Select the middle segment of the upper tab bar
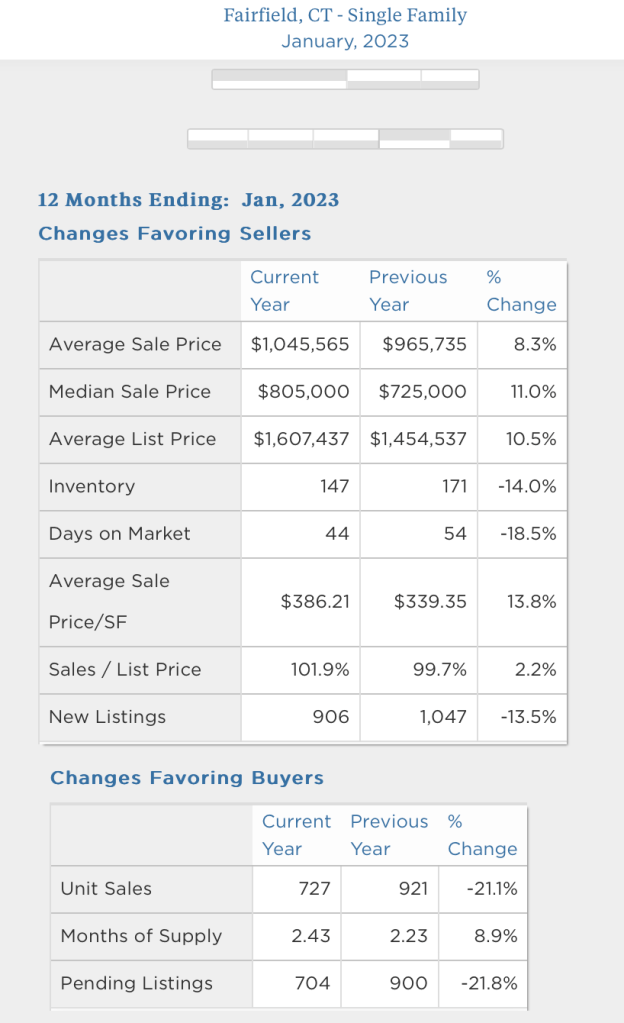The width and height of the screenshot is (624, 1023). coord(383,79)
